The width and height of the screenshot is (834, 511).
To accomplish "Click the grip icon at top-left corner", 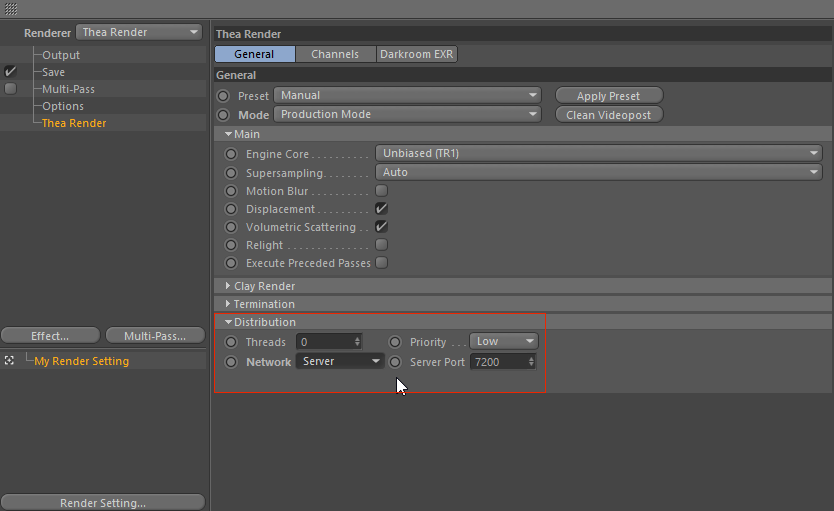I will [x=11, y=9].
